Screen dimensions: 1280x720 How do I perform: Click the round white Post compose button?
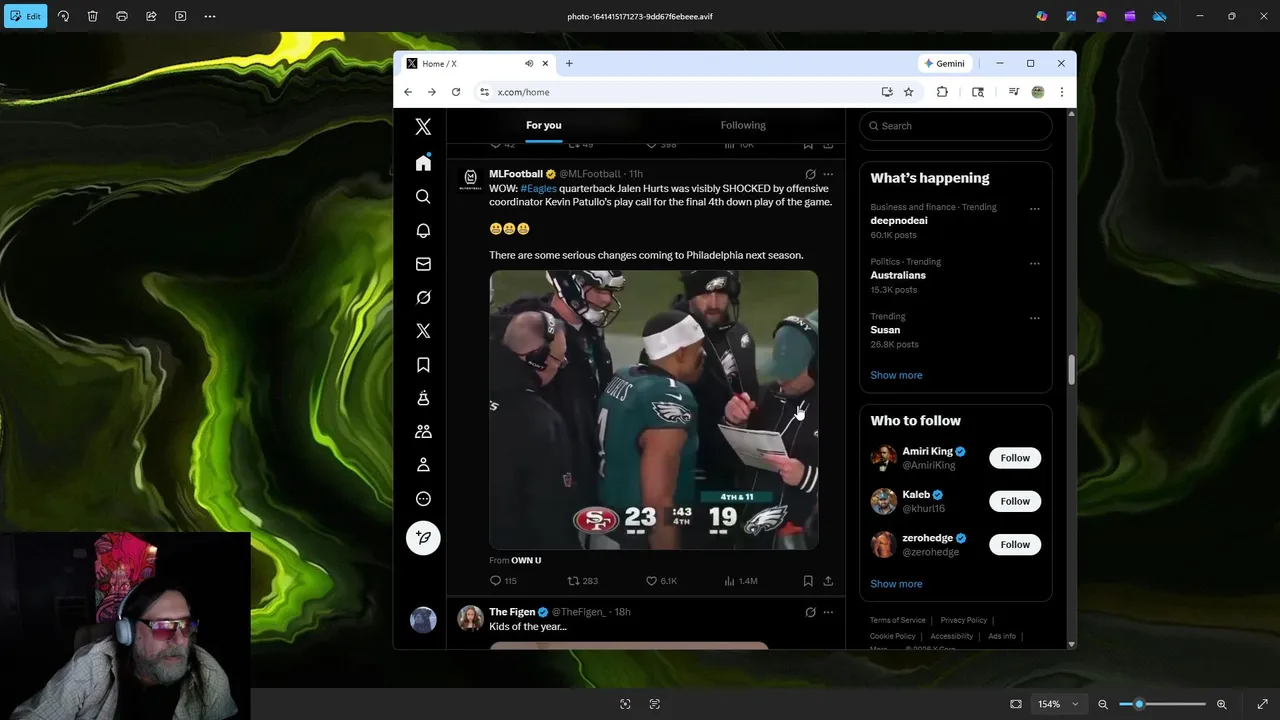[423, 538]
